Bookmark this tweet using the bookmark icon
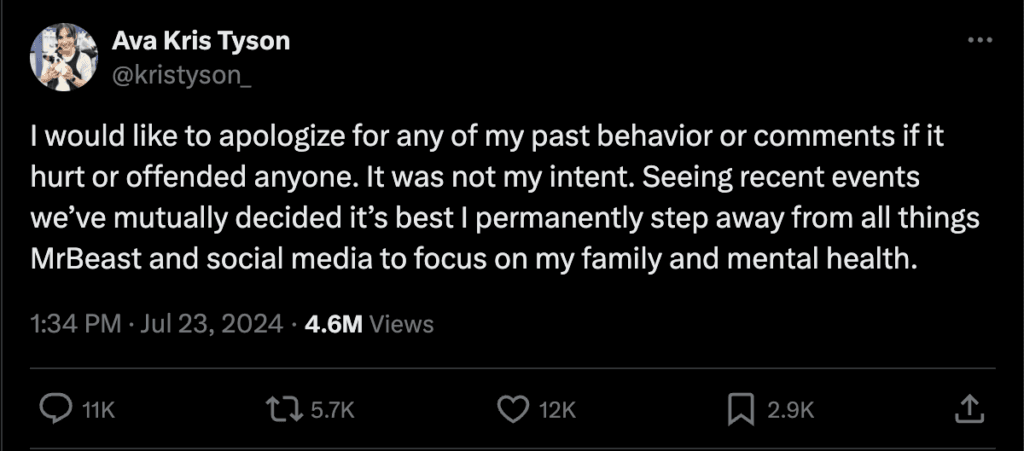The image size is (1024, 451). 741,407
